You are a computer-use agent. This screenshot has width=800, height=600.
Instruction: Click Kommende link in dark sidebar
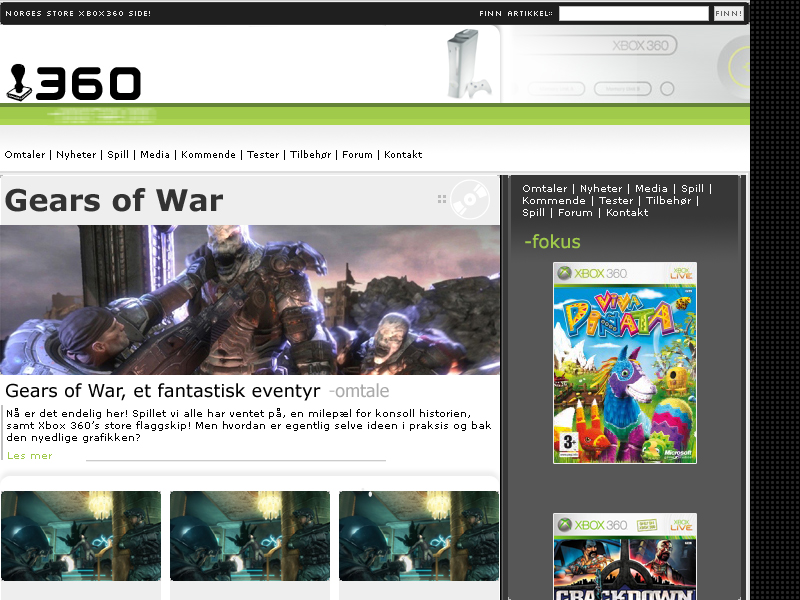point(554,201)
